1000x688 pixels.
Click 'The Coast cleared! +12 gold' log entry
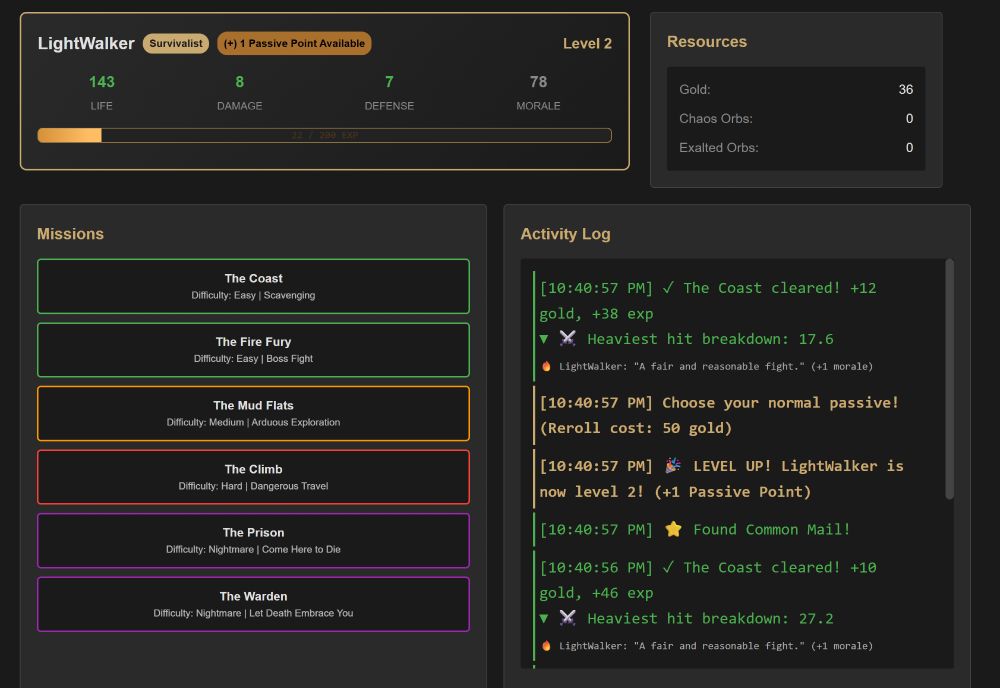click(x=739, y=325)
